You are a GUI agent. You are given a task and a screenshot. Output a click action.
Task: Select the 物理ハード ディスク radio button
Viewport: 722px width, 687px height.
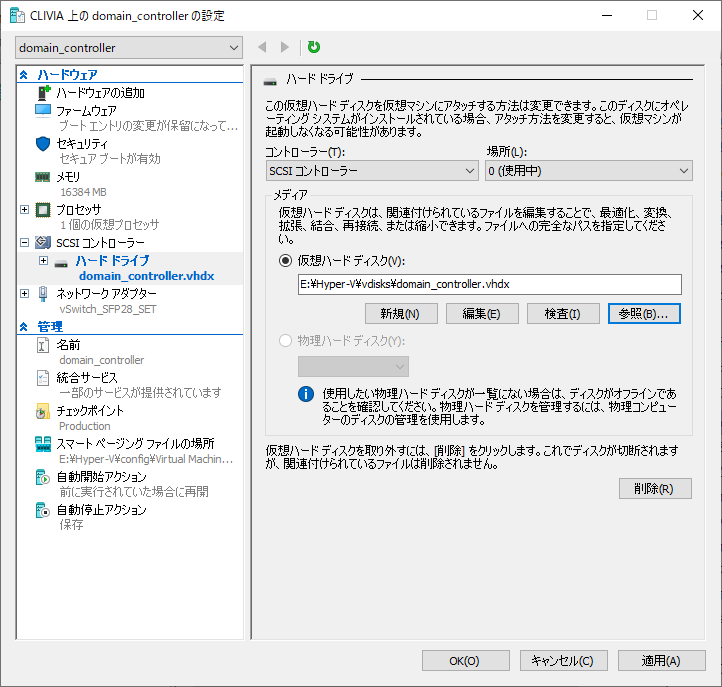[285, 341]
